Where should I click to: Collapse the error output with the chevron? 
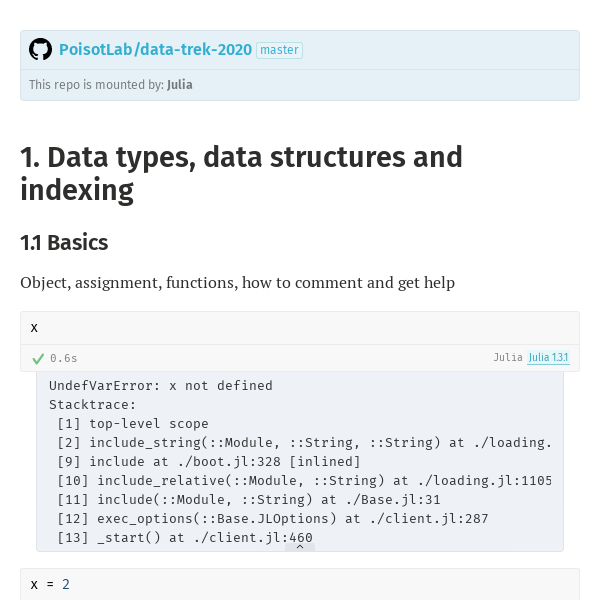point(300,547)
